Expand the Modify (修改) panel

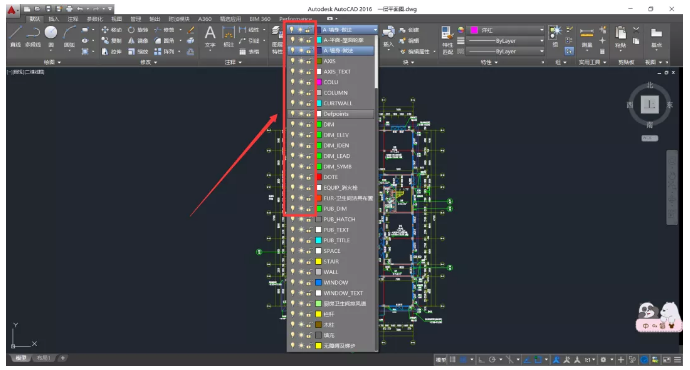148,62
